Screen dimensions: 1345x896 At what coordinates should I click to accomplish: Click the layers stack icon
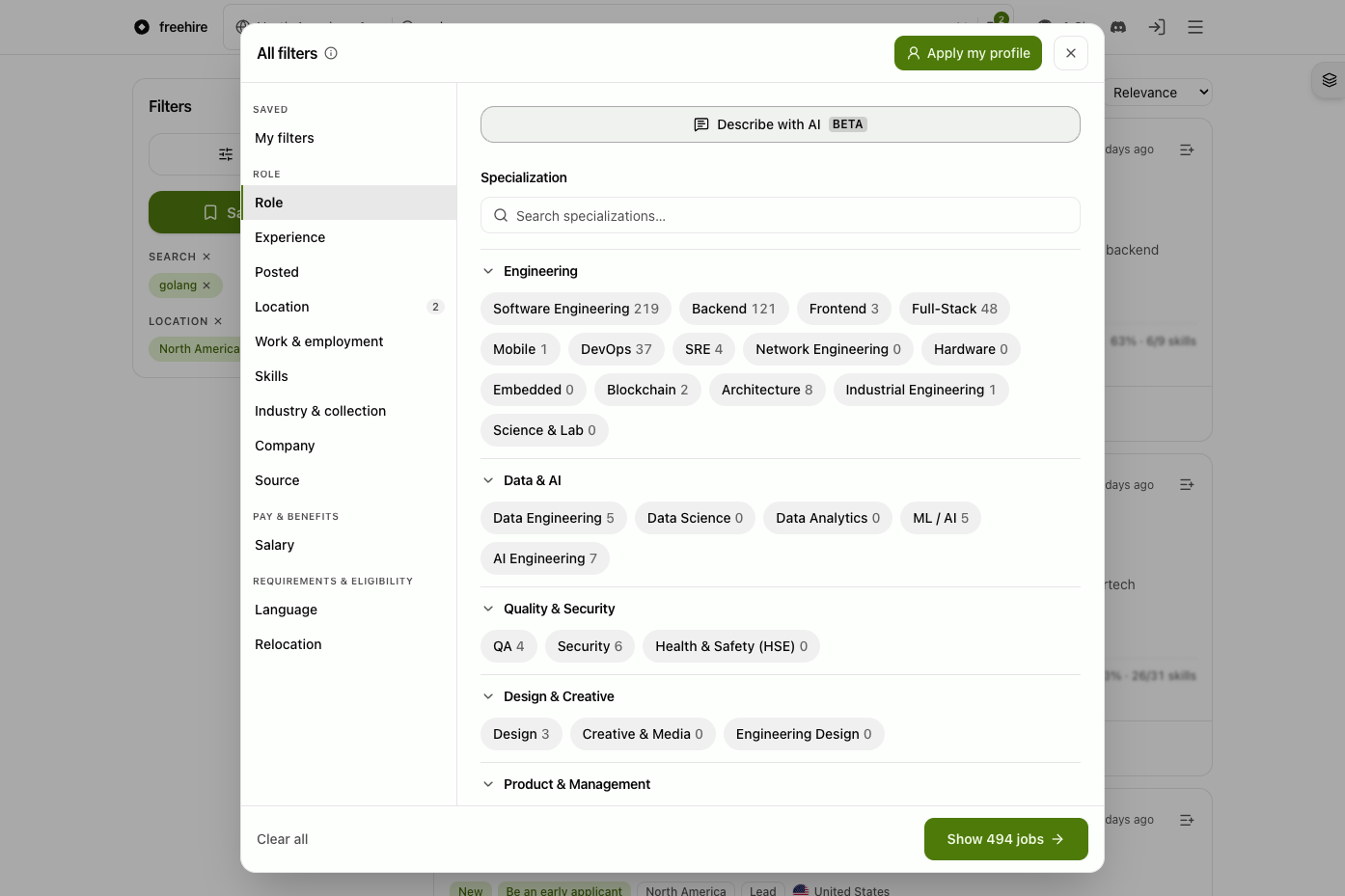pos(1330,80)
